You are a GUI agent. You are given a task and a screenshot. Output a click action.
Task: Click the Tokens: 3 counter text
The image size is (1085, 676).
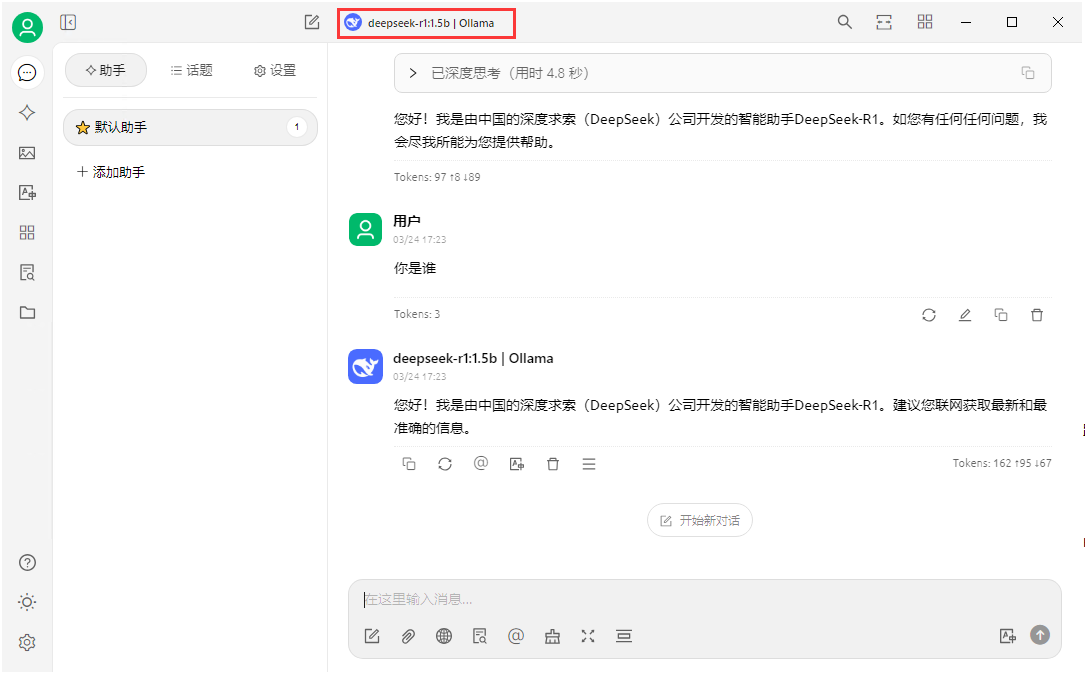417,314
